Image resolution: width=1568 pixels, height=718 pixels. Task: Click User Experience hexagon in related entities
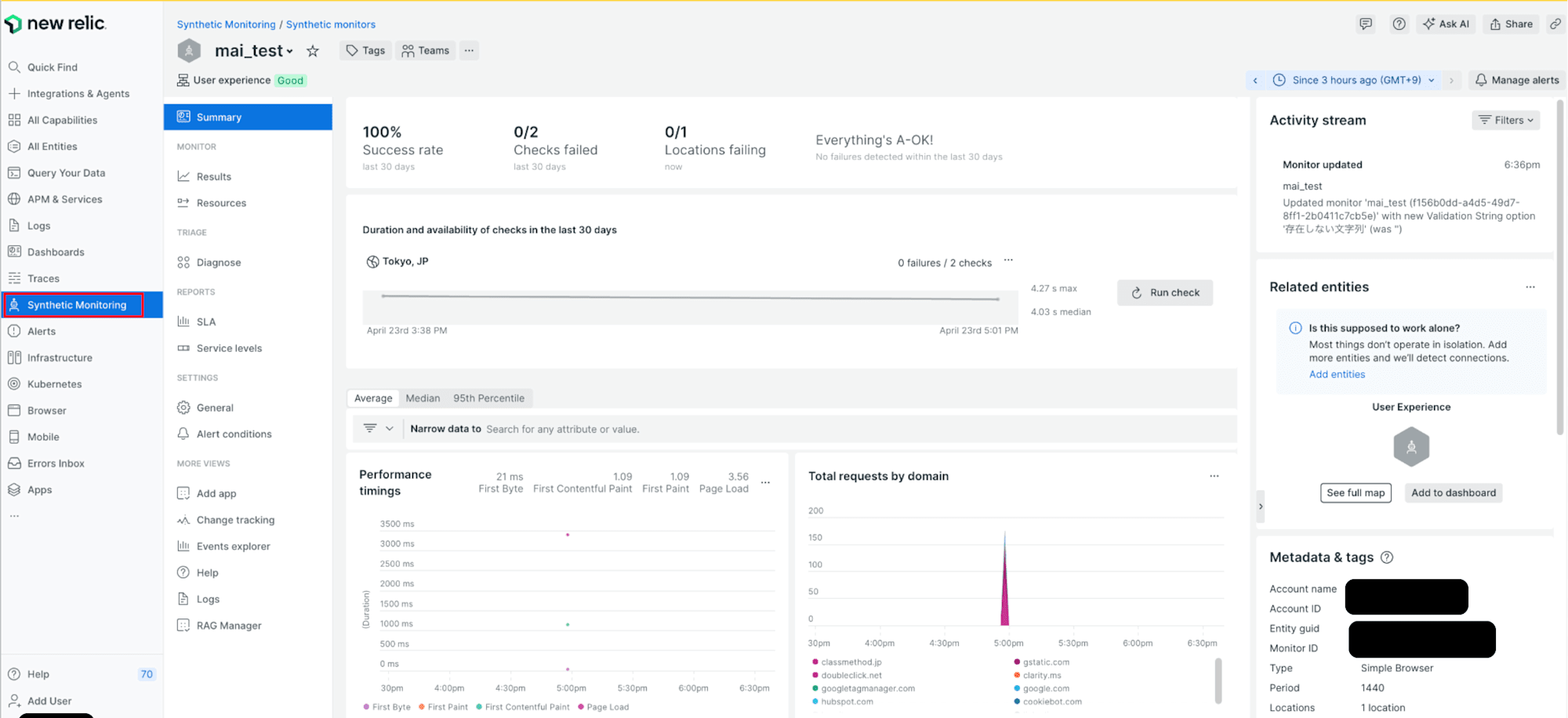(1411, 447)
